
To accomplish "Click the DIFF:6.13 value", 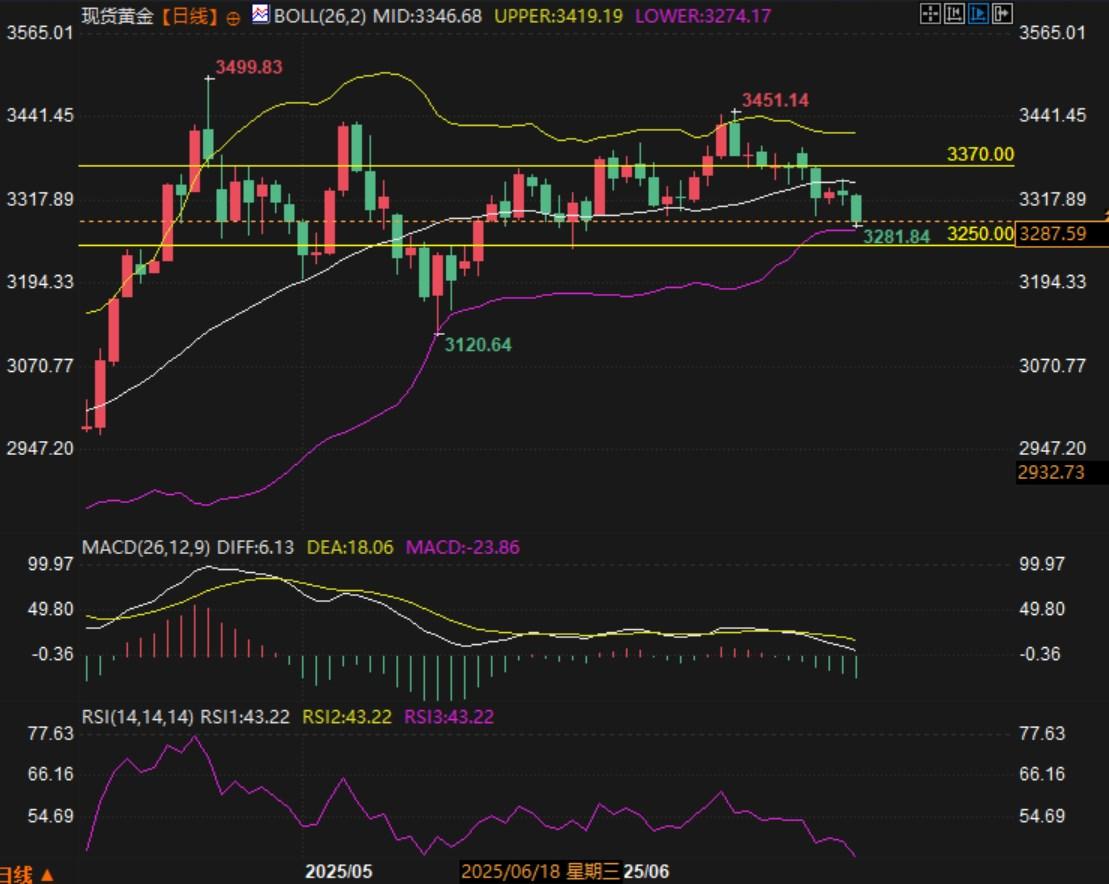I will tap(255, 547).
